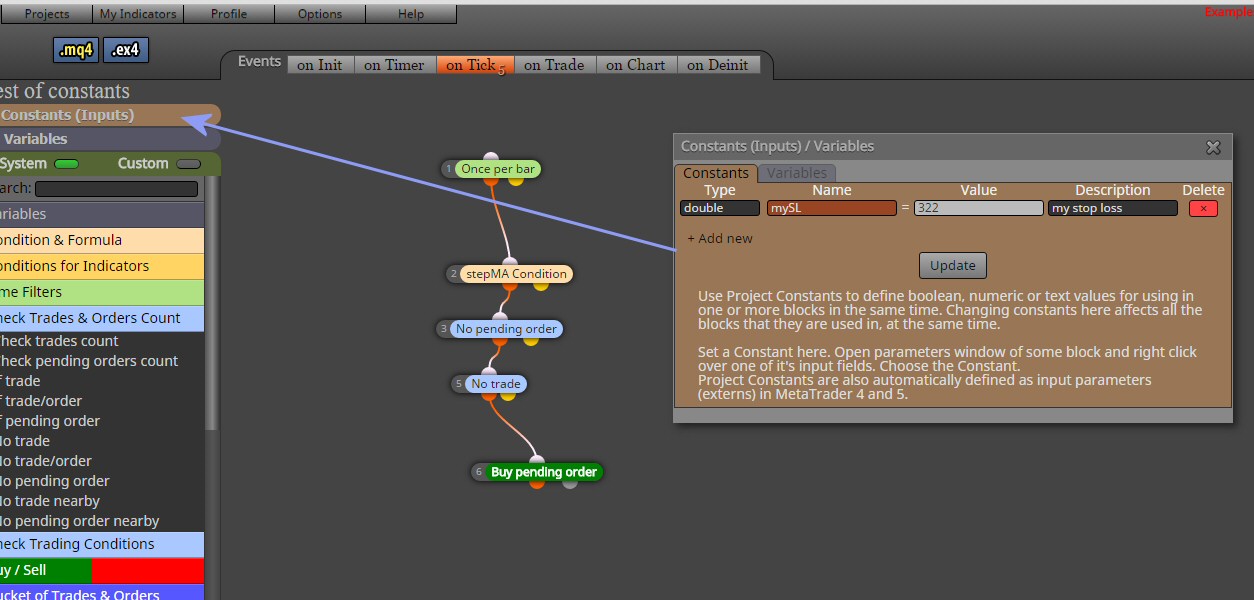Export project as .mq4 file

click(76, 50)
